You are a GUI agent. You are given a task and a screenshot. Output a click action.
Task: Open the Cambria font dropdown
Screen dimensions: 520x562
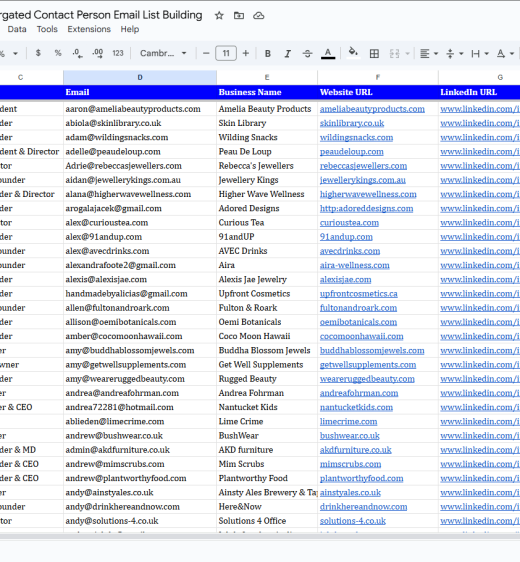tap(163, 53)
